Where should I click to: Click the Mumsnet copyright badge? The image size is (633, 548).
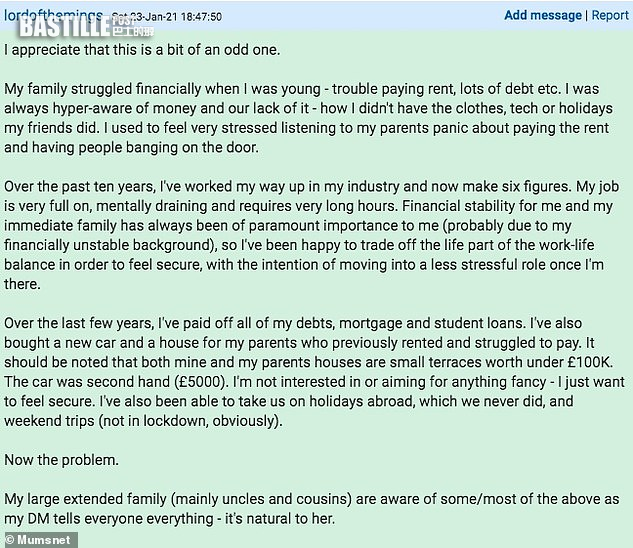click(39, 540)
